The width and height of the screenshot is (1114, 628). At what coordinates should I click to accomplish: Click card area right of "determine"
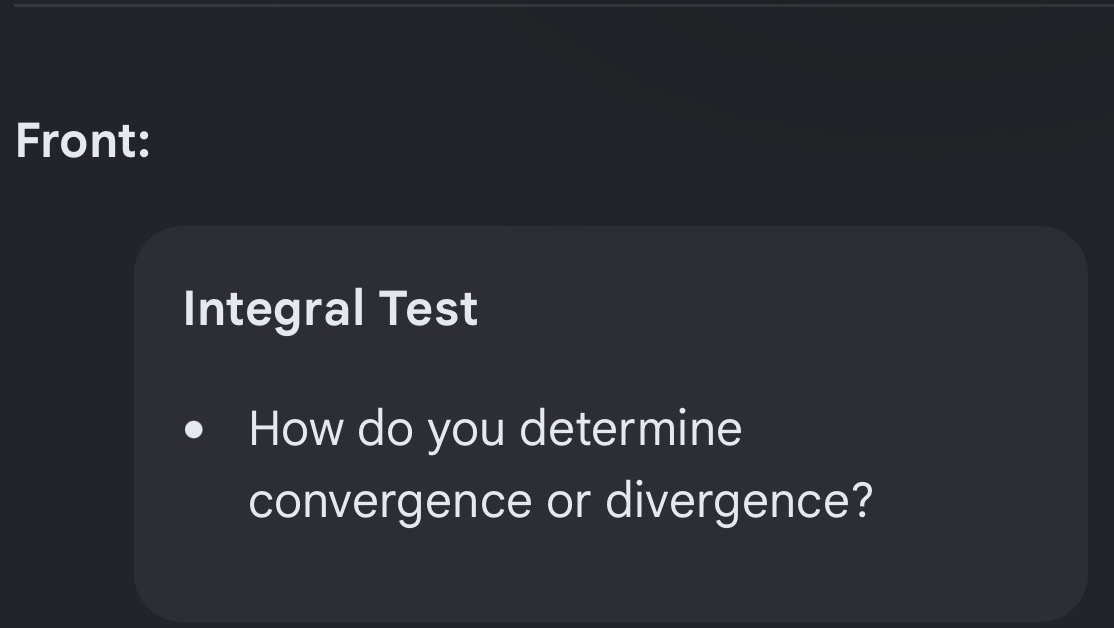click(909, 429)
